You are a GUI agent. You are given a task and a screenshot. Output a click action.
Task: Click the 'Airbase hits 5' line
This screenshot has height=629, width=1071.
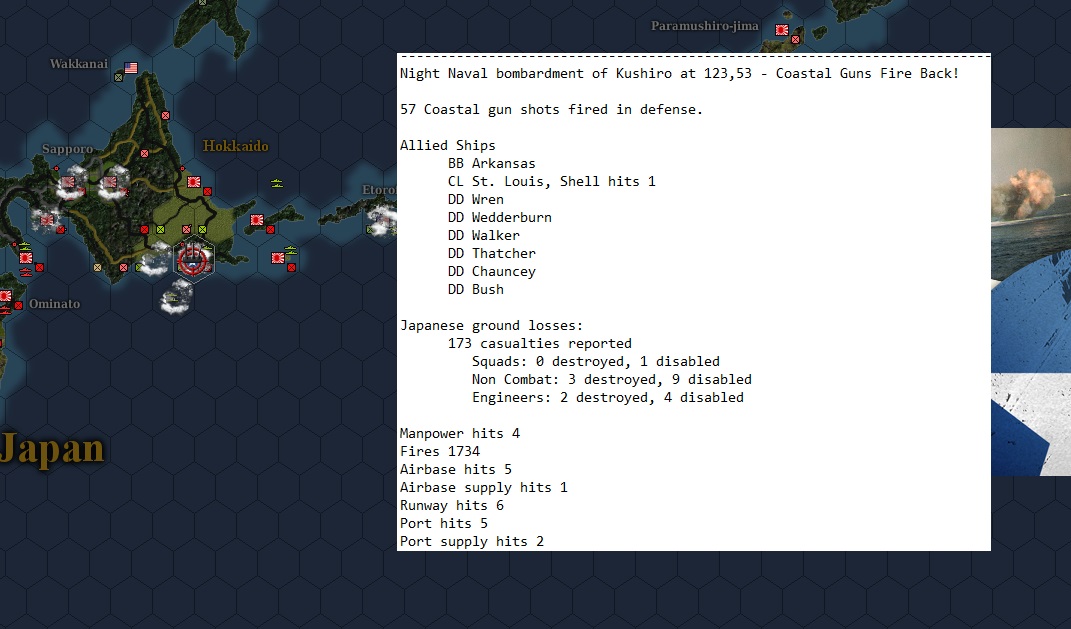click(456, 469)
